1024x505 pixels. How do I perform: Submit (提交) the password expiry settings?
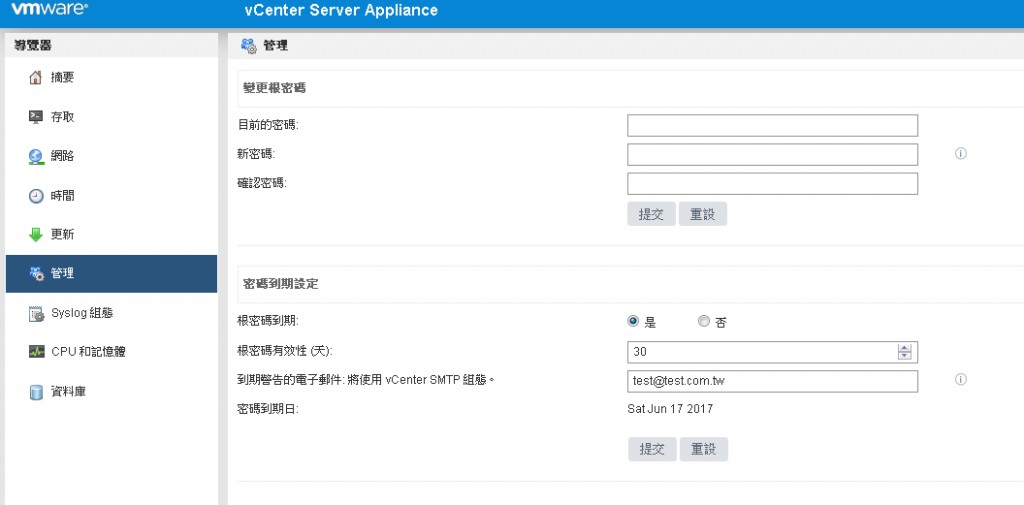coord(652,449)
